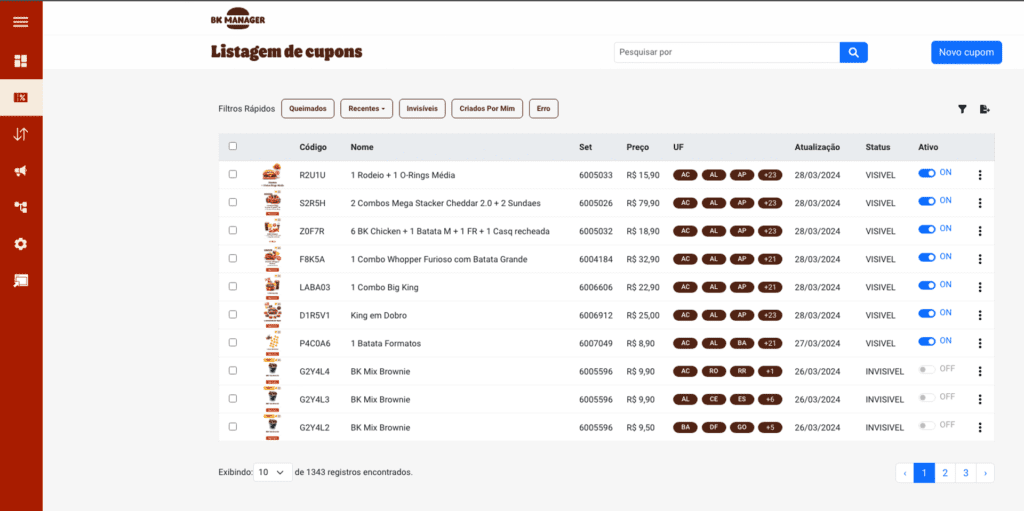The height and width of the screenshot is (511, 1024).
Task: Open the Recentes filter dropdown
Action: tap(366, 108)
